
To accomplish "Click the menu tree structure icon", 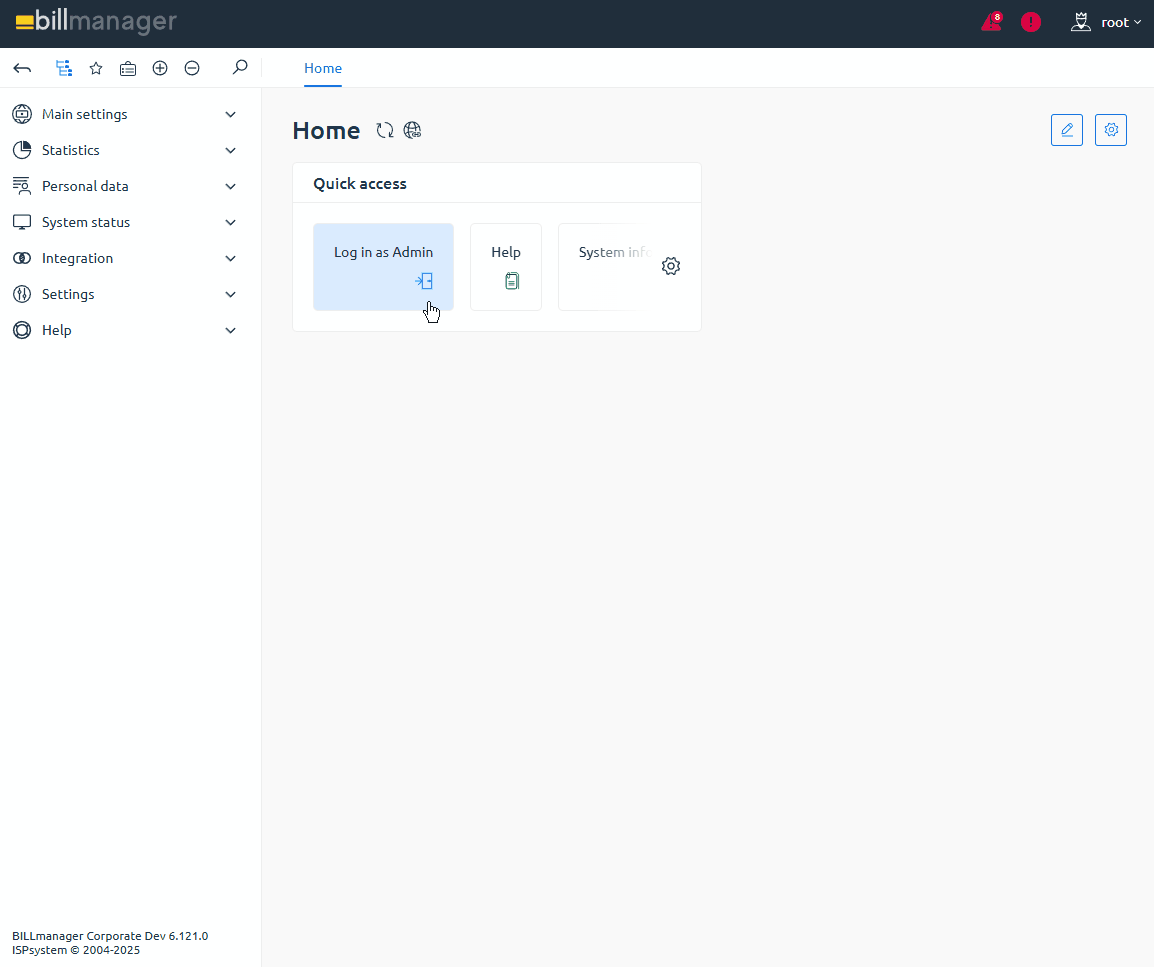I will tap(64, 68).
